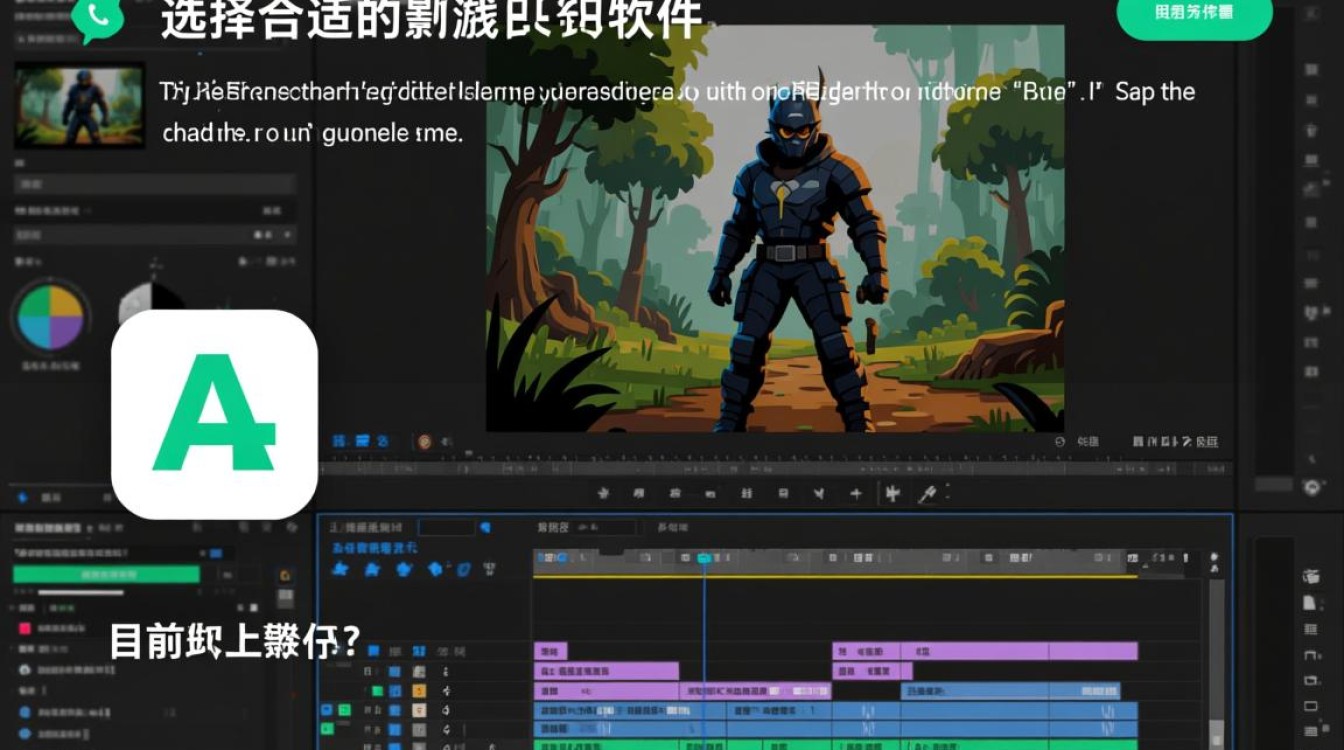Click the clapperboard icon atop the right sidebar column
The image size is (1344, 750).
click(1311, 576)
